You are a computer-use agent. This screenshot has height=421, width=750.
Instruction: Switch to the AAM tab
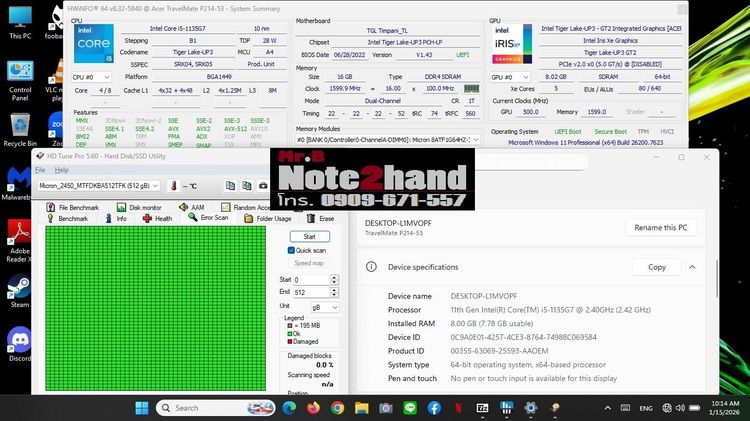(191, 207)
